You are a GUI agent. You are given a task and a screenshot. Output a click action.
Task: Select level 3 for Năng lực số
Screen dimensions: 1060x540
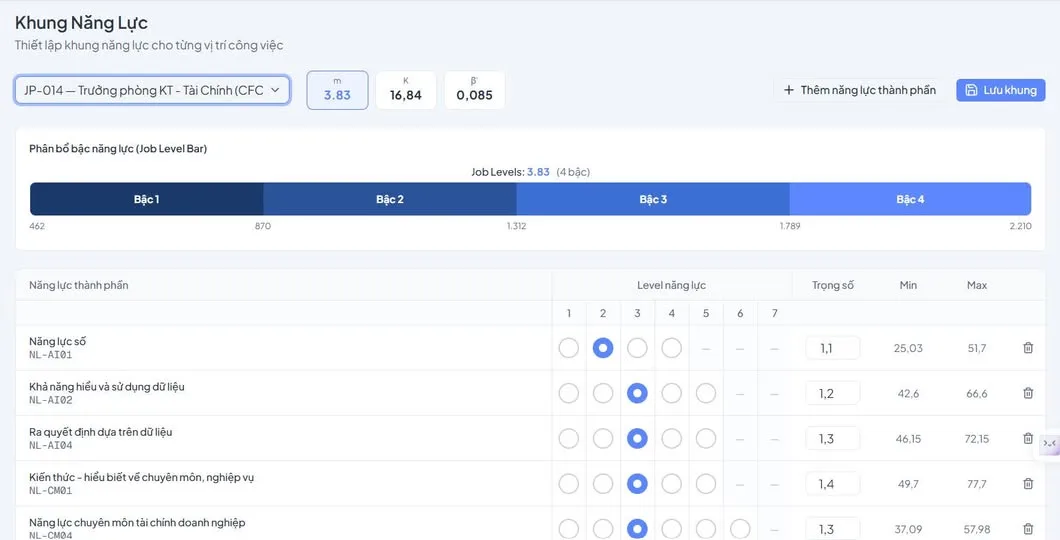[637, 347]
